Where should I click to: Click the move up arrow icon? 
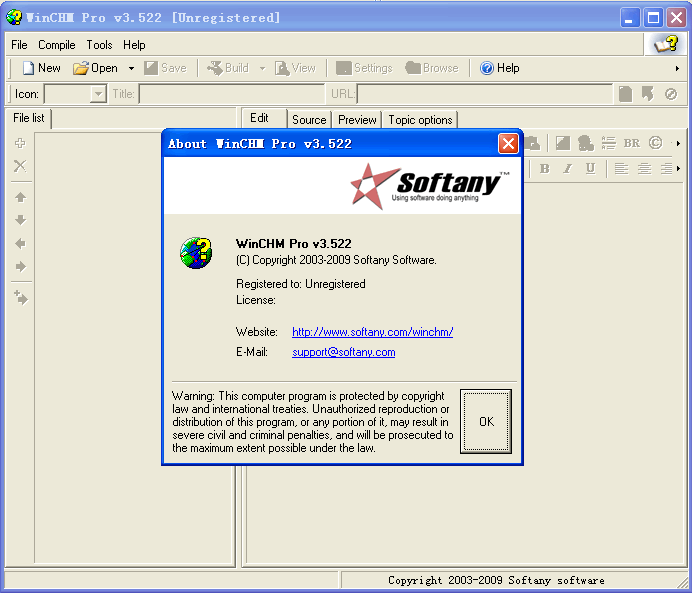[20, 197]
